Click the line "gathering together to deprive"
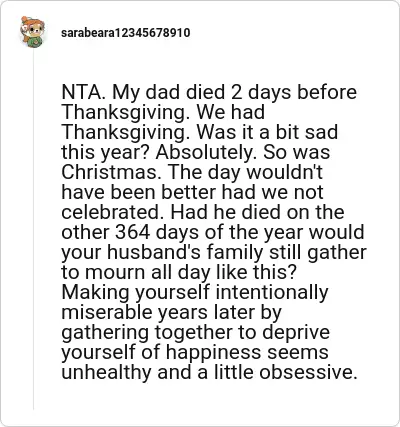This screenshot has height=427, width=400. (x=196, y=332)
